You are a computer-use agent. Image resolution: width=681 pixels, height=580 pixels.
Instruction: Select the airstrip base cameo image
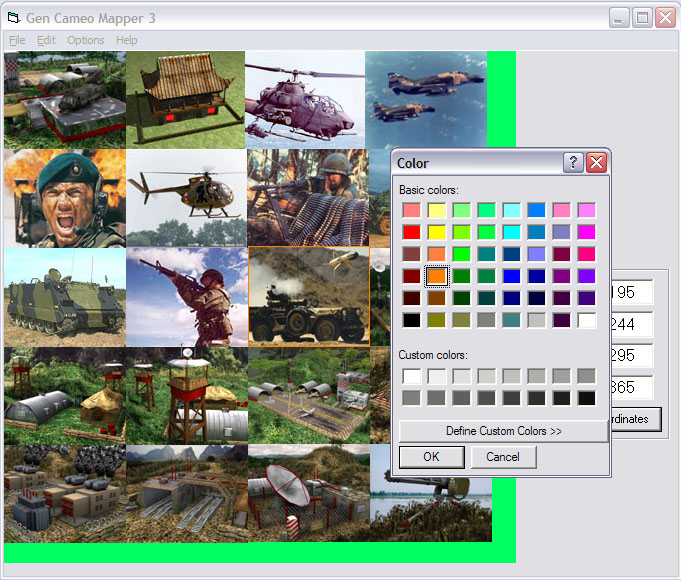coord(308,395)
